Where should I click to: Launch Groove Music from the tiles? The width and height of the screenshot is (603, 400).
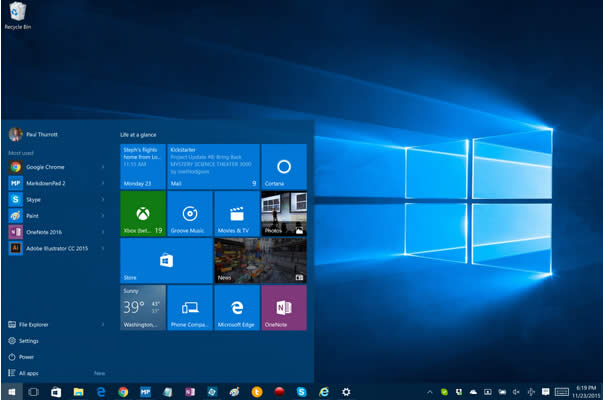[189, 214]
